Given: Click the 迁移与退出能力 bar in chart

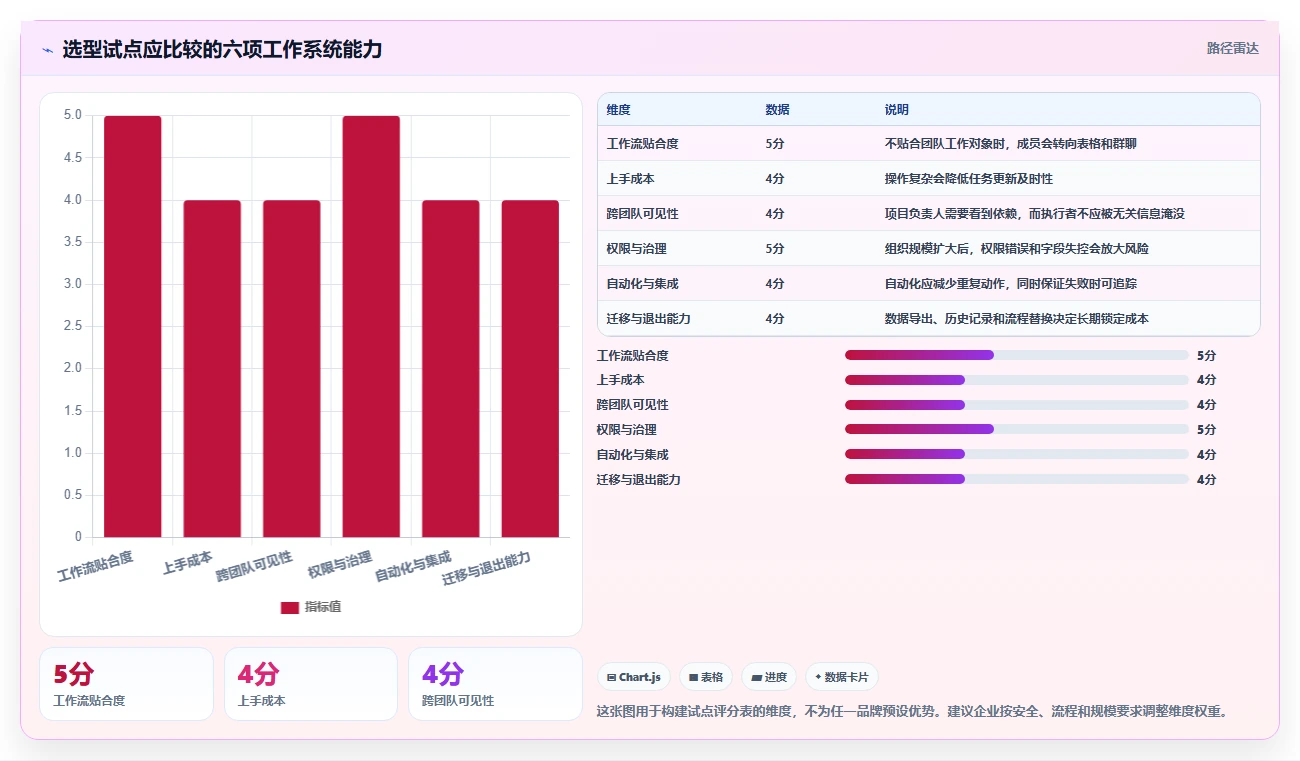Looking at the screenshot, I should pyautogui.click(x=530, y=368).
